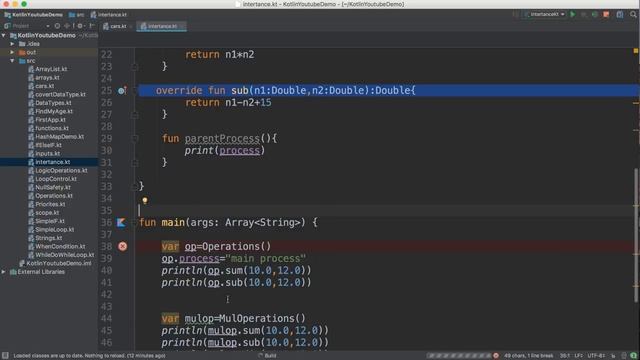Click fold end marker on line 23
The height and width of the screenshot is (360, 640).
tap(134, 67)
